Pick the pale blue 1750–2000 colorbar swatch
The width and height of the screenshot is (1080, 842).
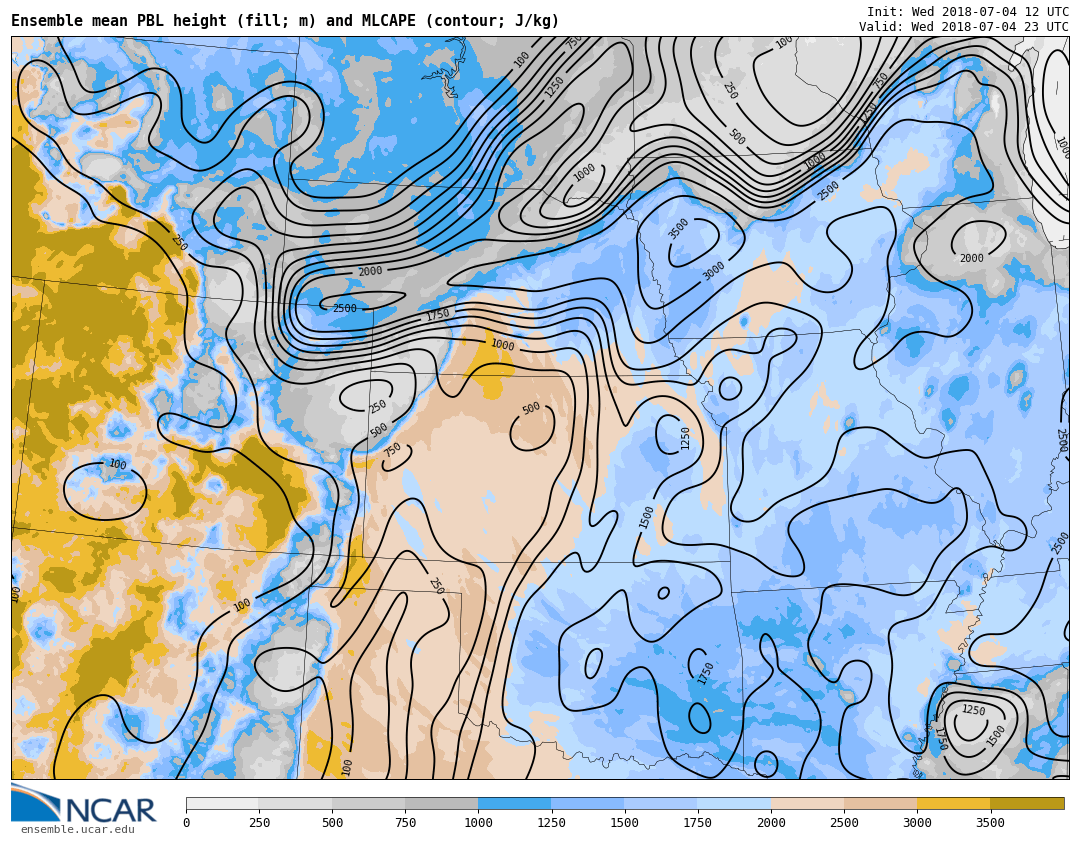(734, 803)
